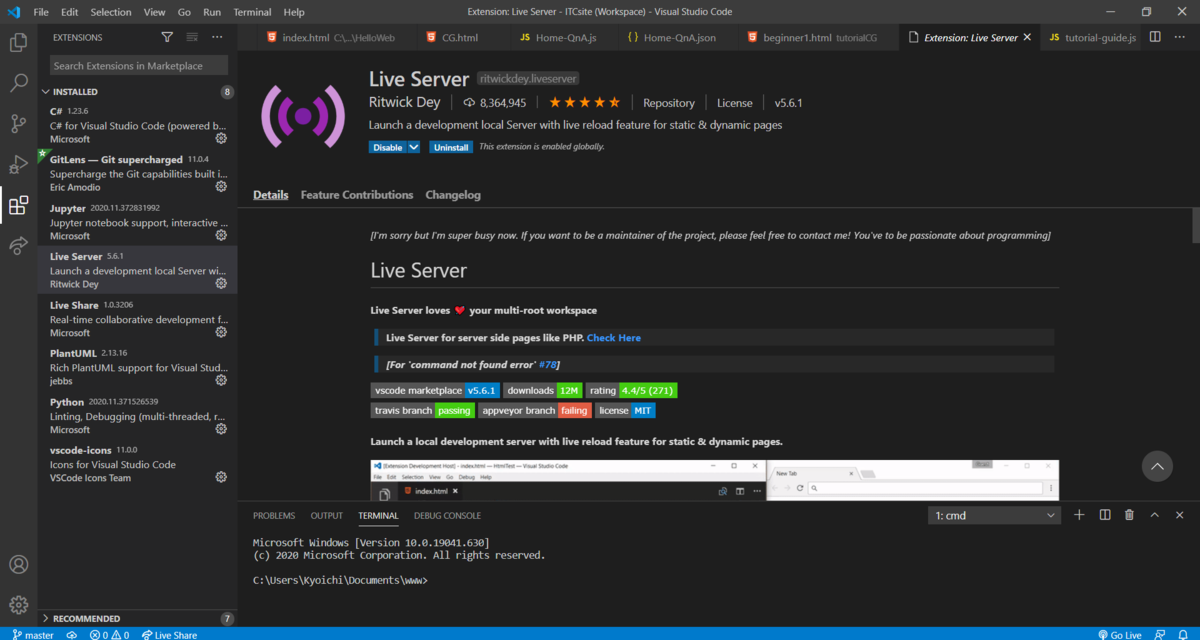Screen dimensions: 1200x640
Task: Maximize terminal panel with up chevron
Action: tap(1154, 515)
